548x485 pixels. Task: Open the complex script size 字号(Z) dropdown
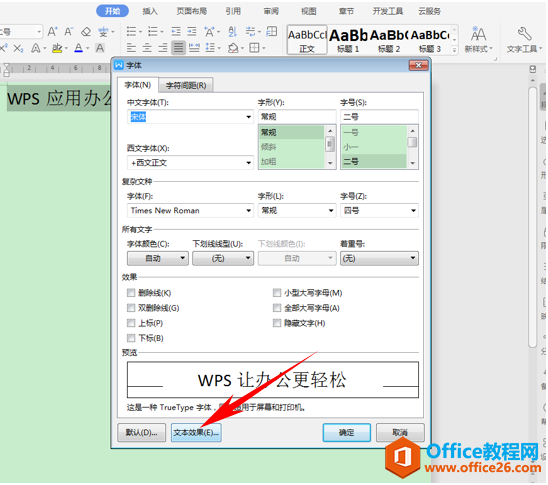click(413, 210)
